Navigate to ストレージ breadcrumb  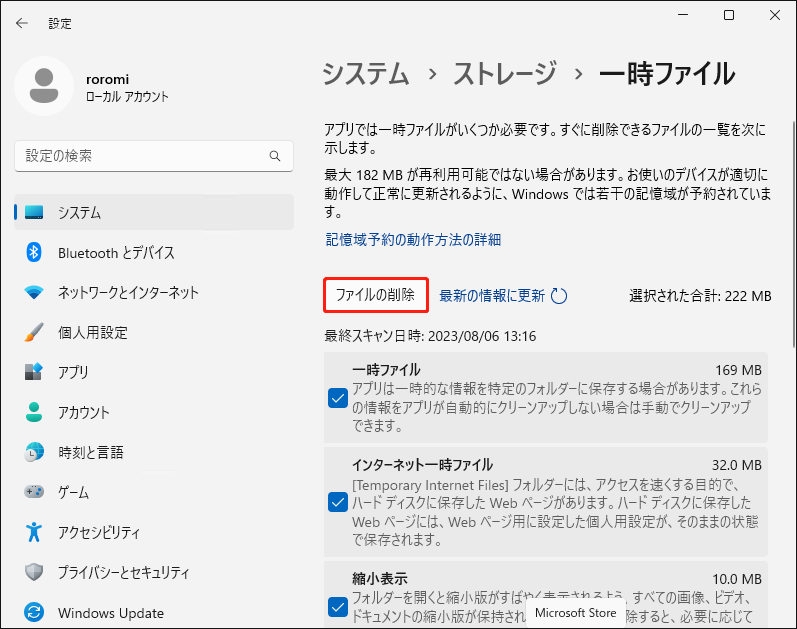click(505, 74)
